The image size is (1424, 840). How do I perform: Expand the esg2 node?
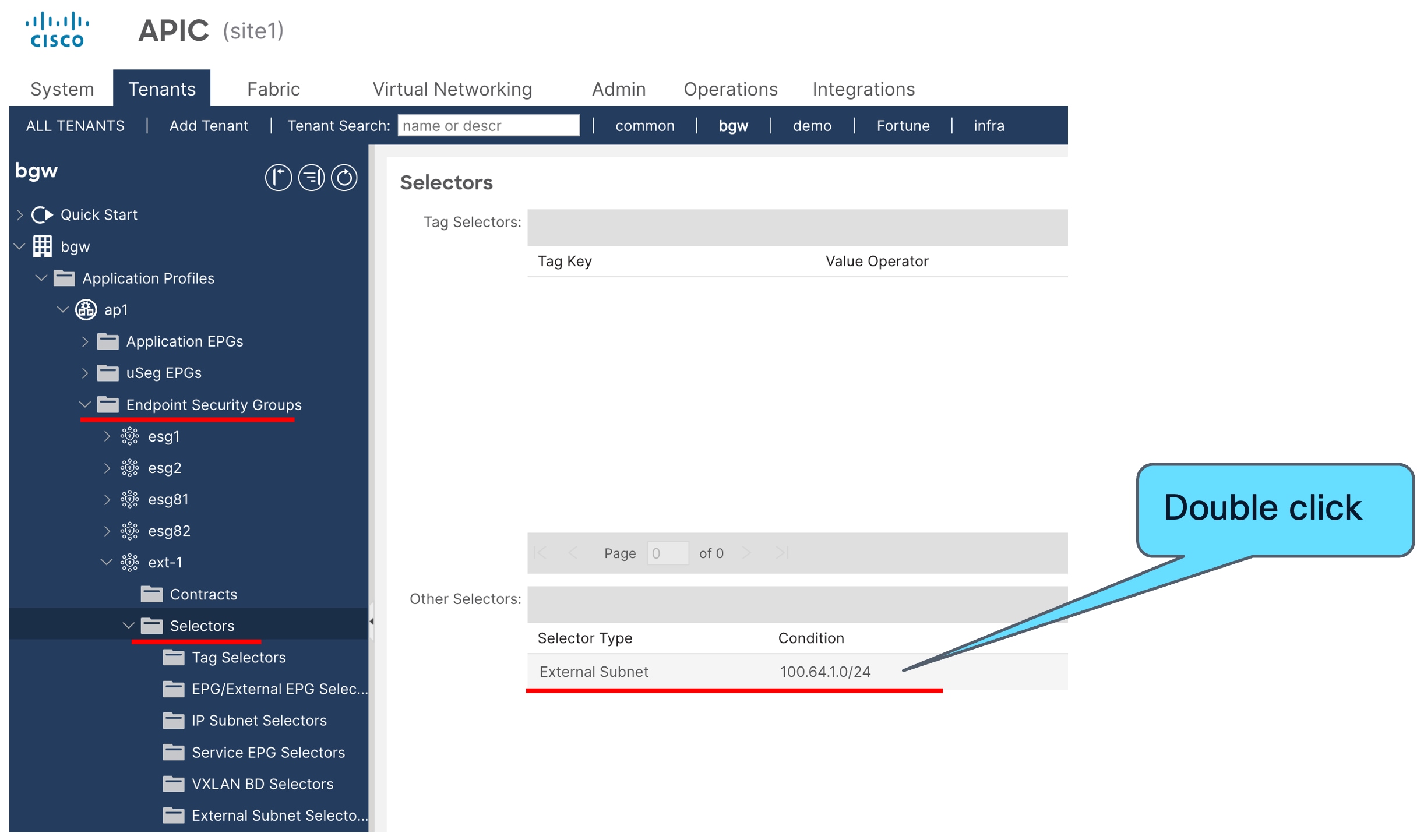click(x=107, y=468)
